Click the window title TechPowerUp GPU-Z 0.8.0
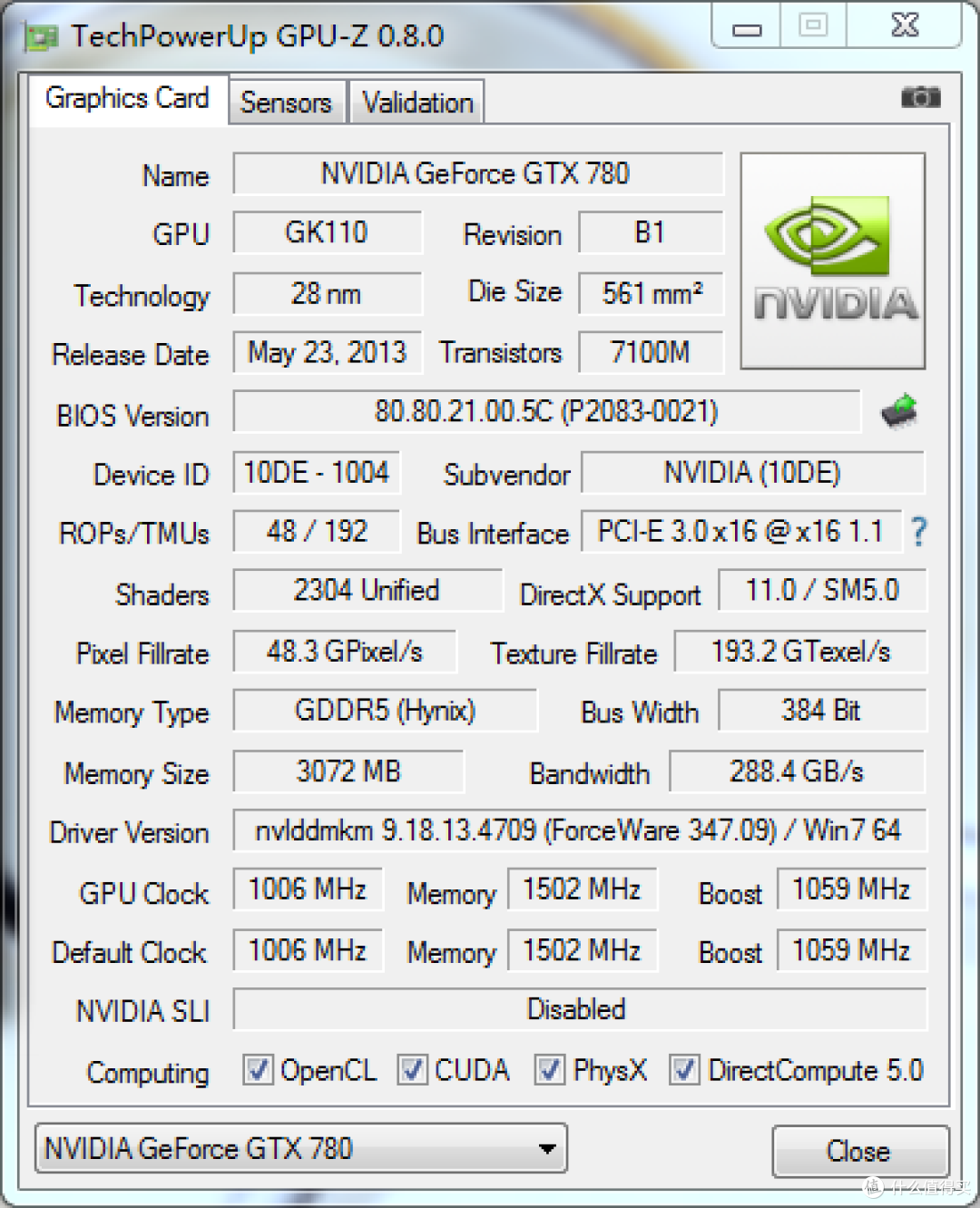Image resolution: width=980 pixels, height=1208 pixels. (258, 36)
